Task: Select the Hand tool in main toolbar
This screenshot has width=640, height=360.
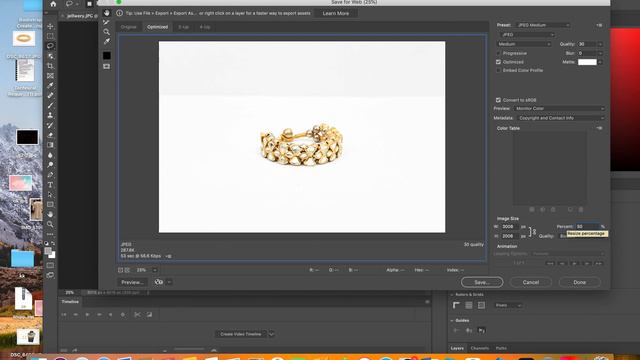Action: pos(50,214)
